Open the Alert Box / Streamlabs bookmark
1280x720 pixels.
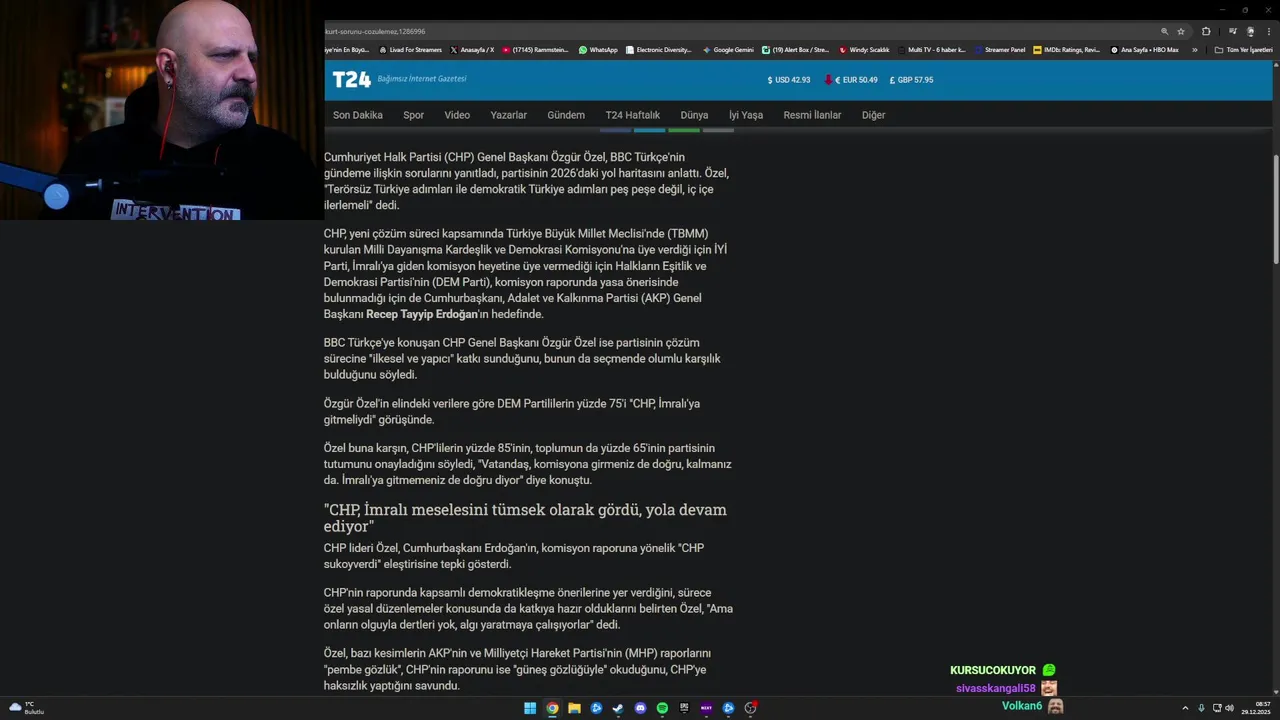point(795,50)
